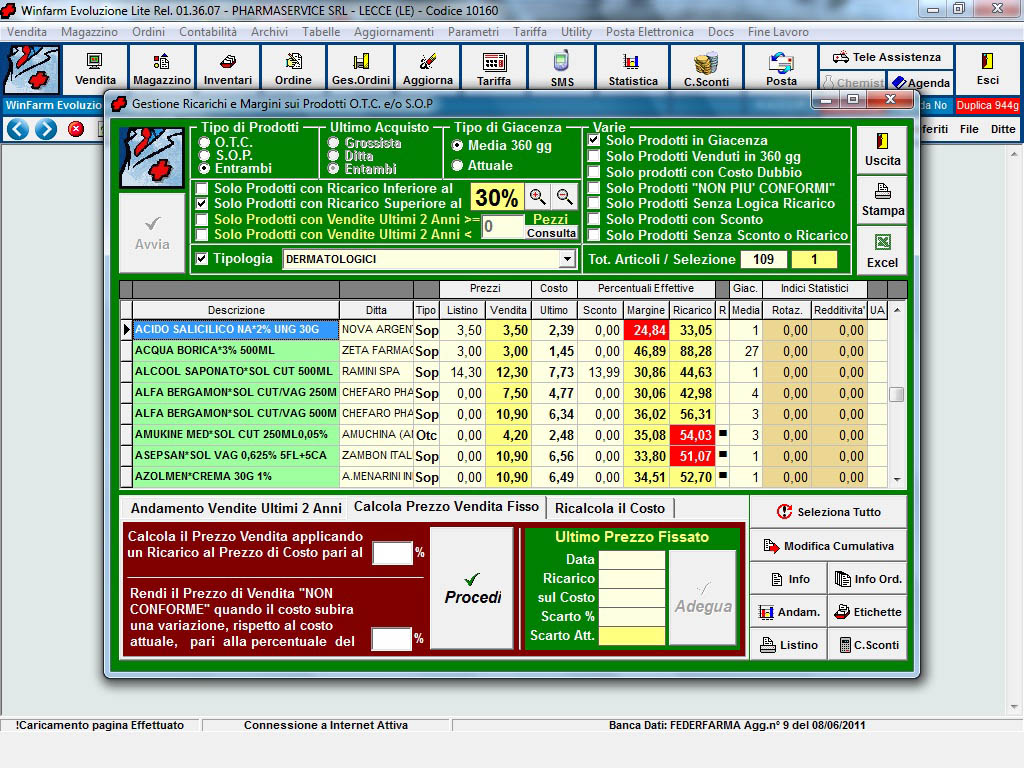Click the ricarico percentage input field
The image size is (1024, 768).
[392, 552]
